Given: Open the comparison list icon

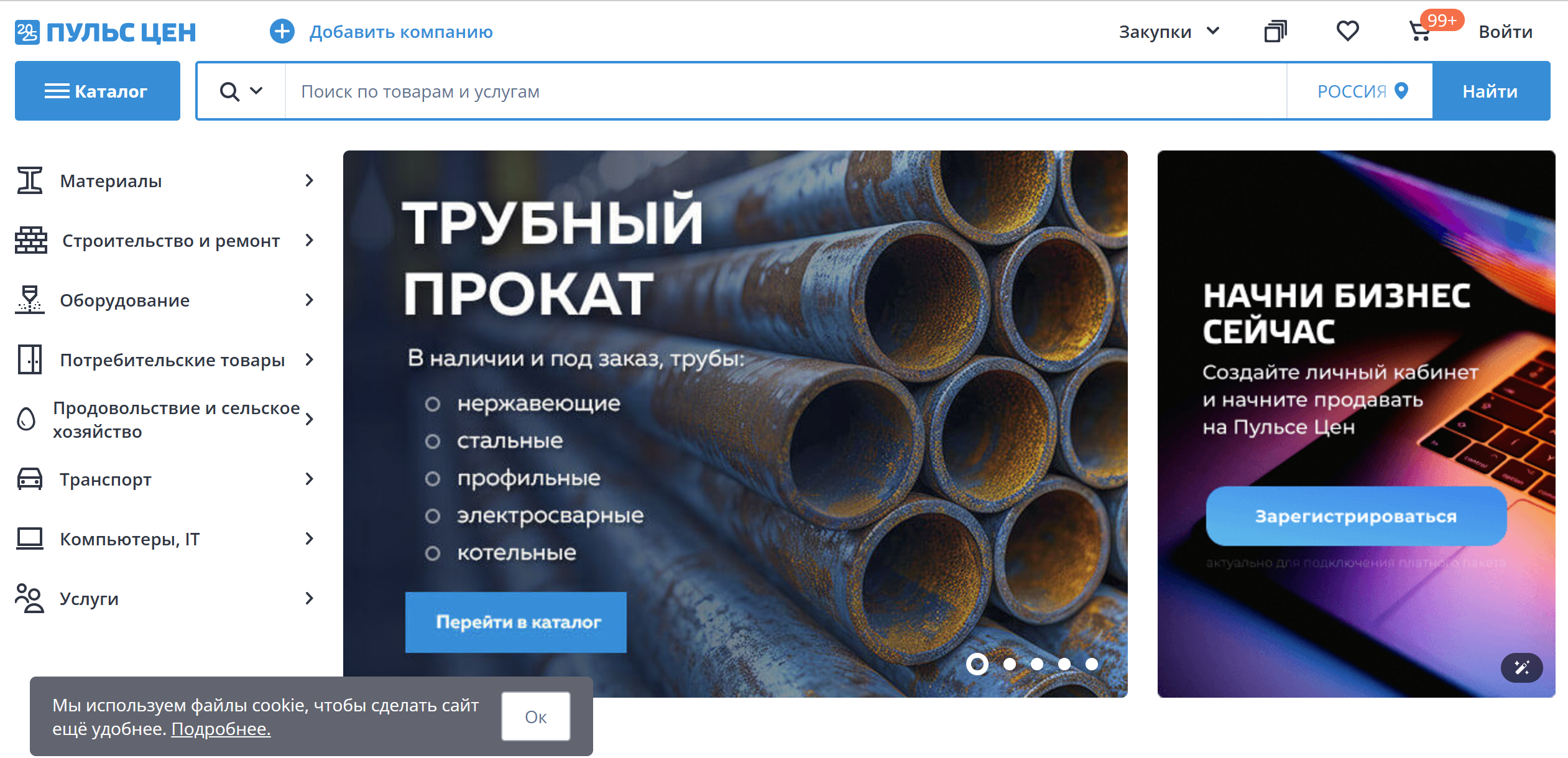Looking at the screenshot, I should [x=1275, y=31].
